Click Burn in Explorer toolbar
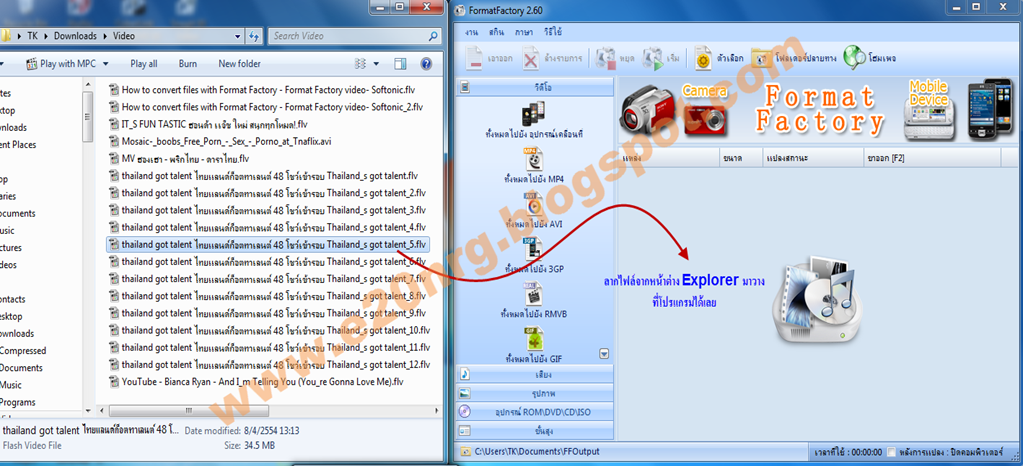 (x=188, y=64)
